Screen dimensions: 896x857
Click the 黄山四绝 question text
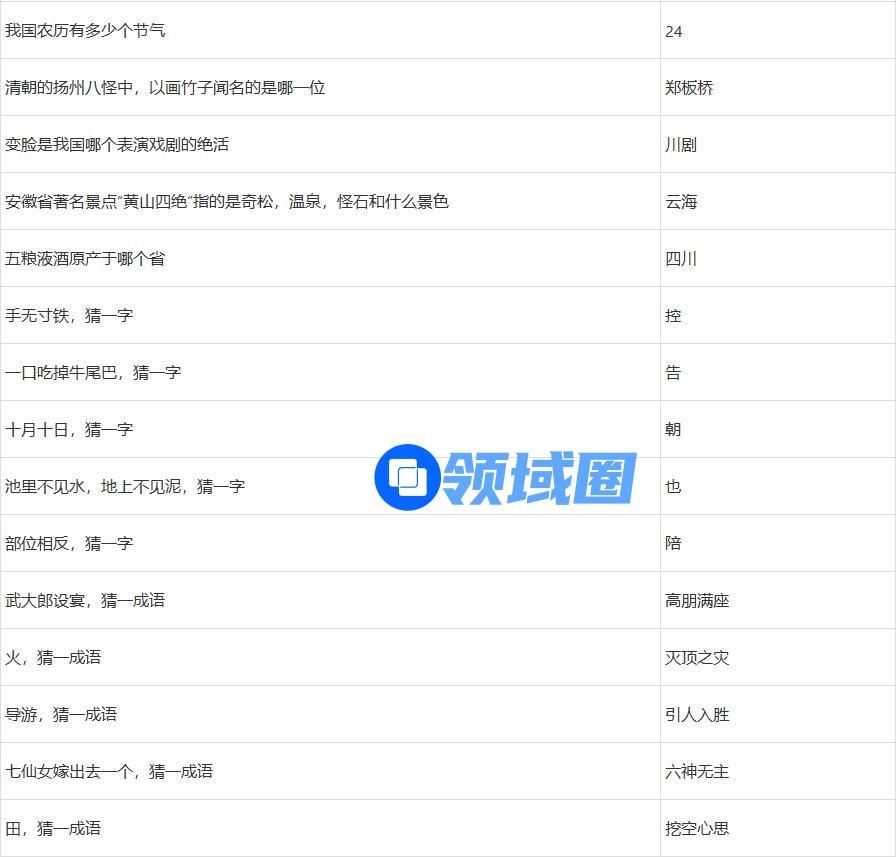(227, 201)
